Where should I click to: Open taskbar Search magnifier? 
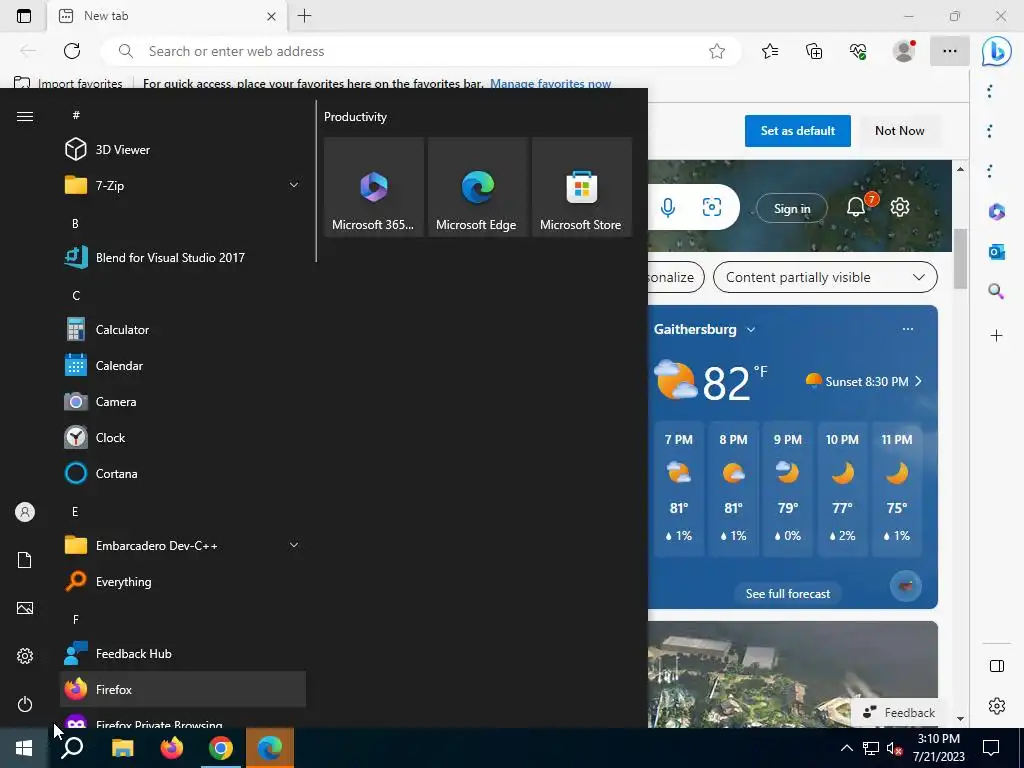(72, 748)
